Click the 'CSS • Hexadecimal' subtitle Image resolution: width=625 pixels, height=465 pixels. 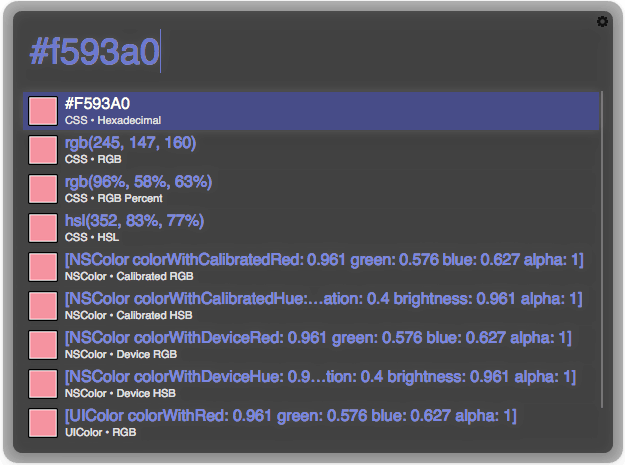(113, 120)
